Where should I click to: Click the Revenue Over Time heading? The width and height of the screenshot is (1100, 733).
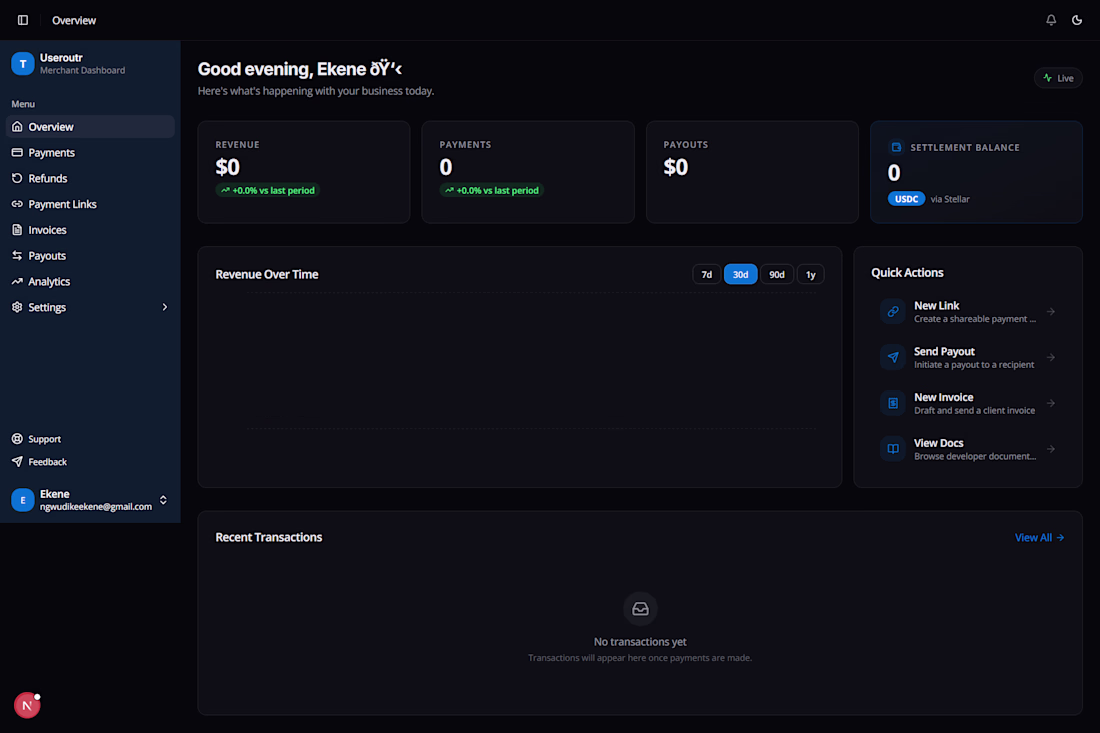(267, 274)
